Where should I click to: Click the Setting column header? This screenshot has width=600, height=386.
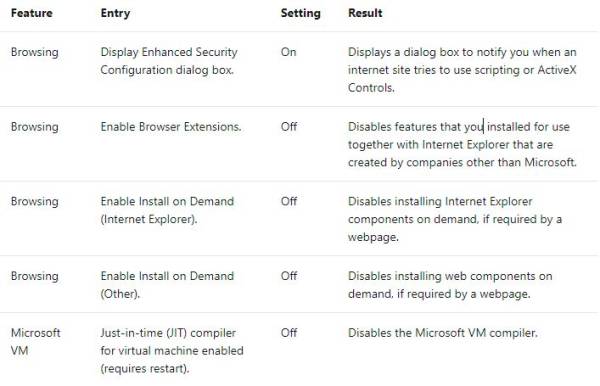(x=300, y=13)
